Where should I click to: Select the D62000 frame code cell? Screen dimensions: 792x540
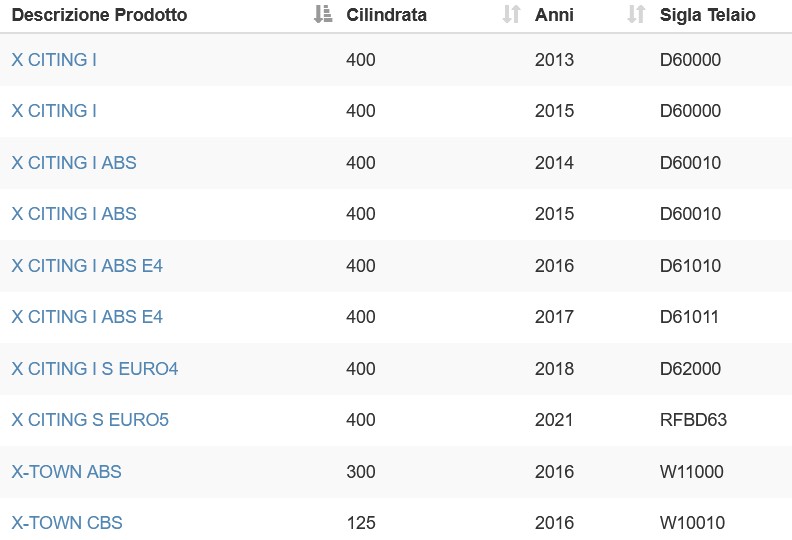click(690, 369)
